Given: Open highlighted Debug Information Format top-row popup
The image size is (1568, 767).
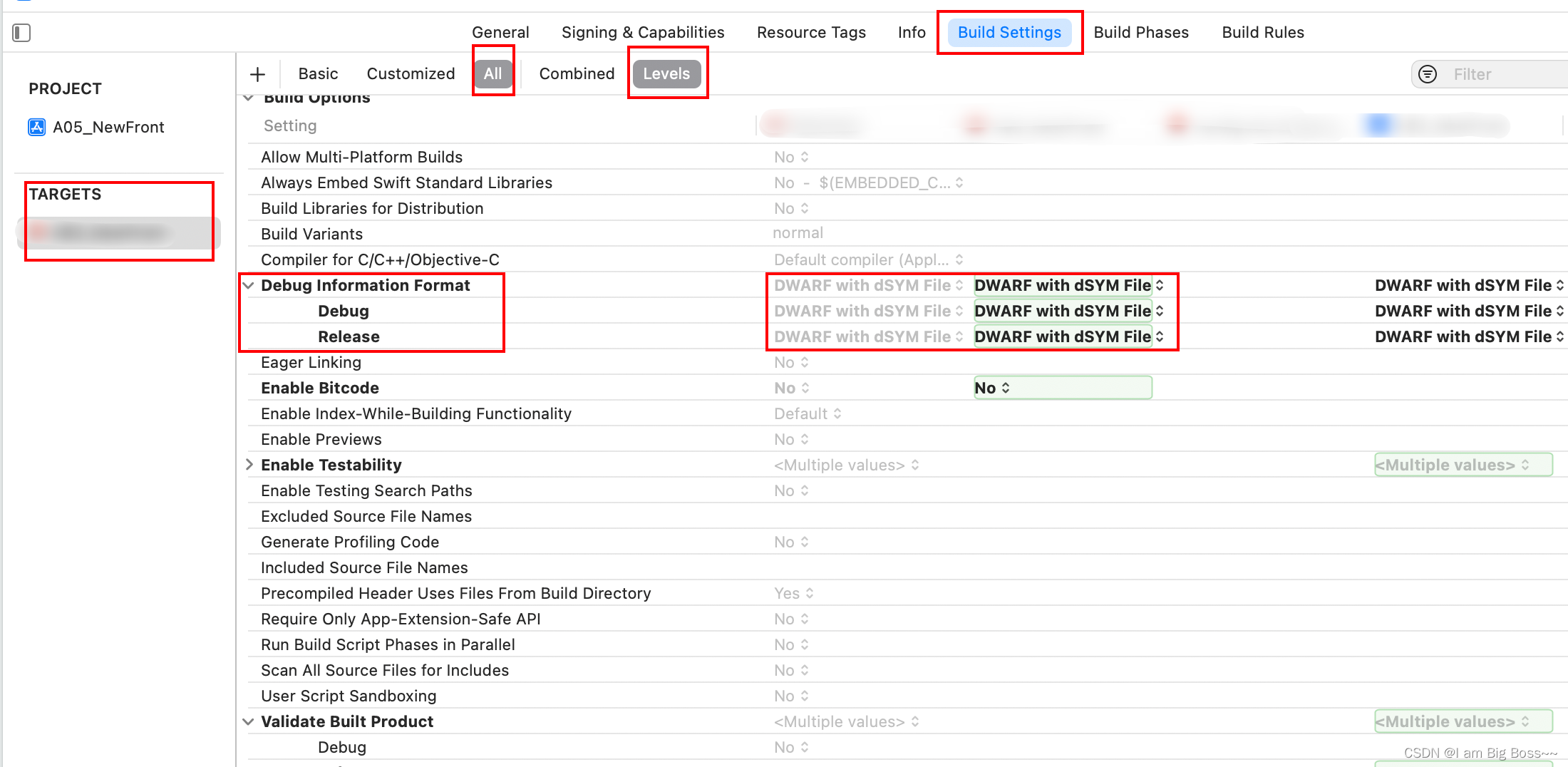Looking at the screenshot, I should click(x=1068, y=286).
